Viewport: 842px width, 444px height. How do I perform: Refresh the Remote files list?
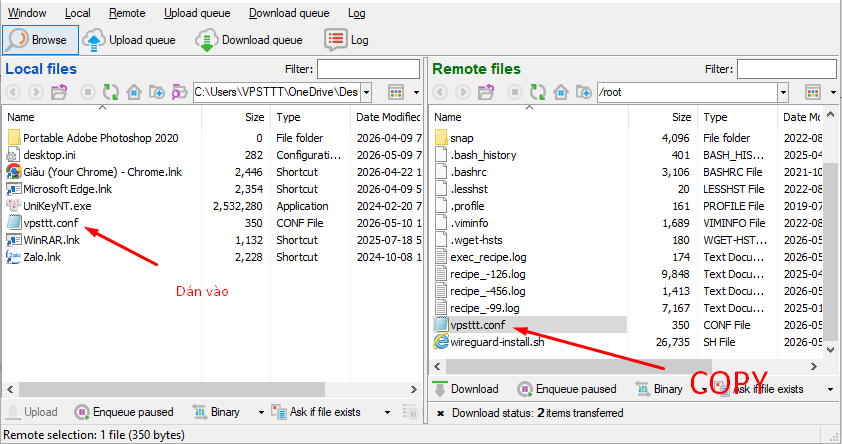point(538,92)
